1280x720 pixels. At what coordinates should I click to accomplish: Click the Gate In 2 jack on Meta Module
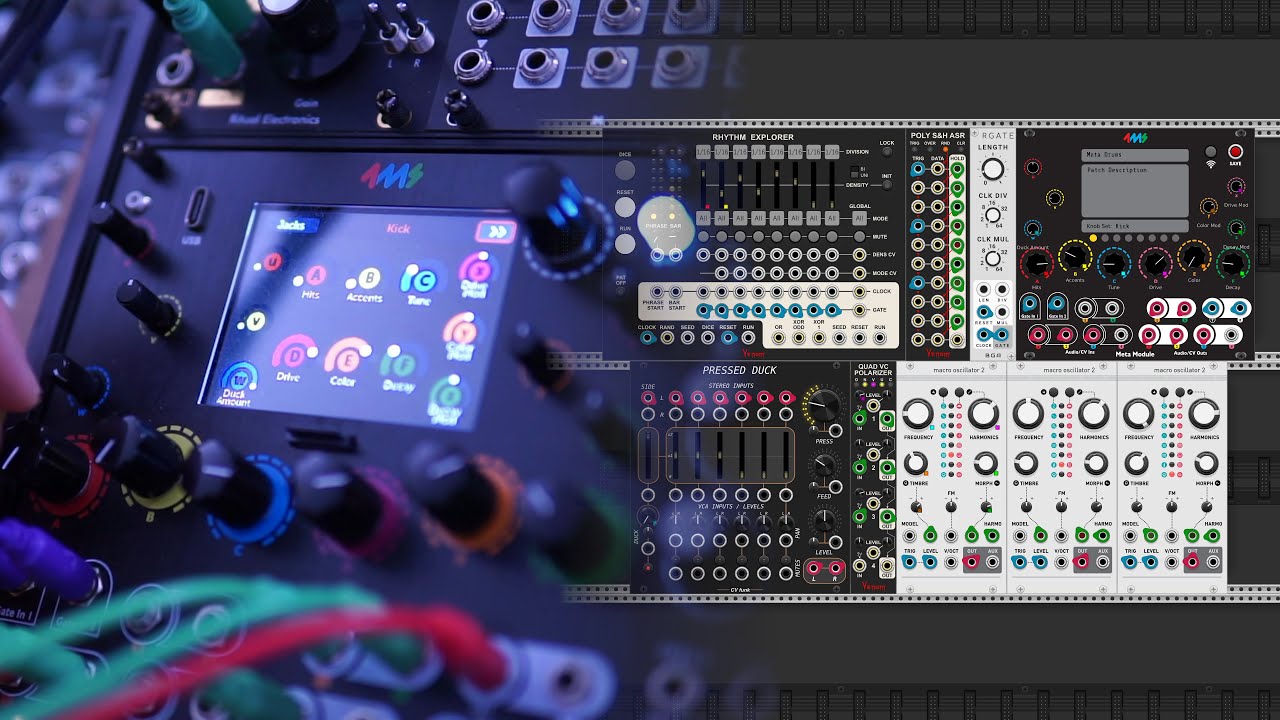pos(1057,303)
